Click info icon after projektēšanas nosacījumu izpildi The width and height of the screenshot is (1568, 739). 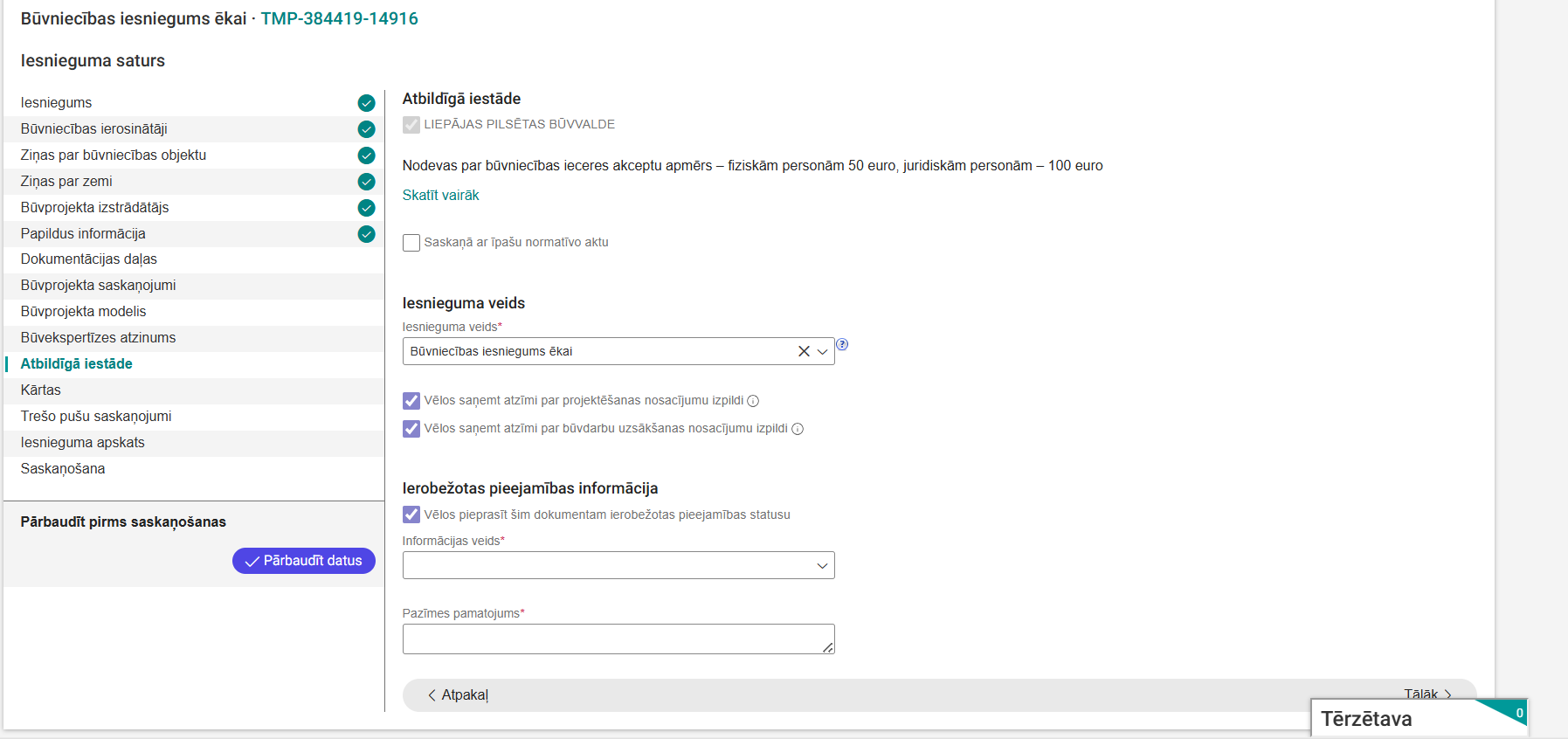tap(753, 401)
